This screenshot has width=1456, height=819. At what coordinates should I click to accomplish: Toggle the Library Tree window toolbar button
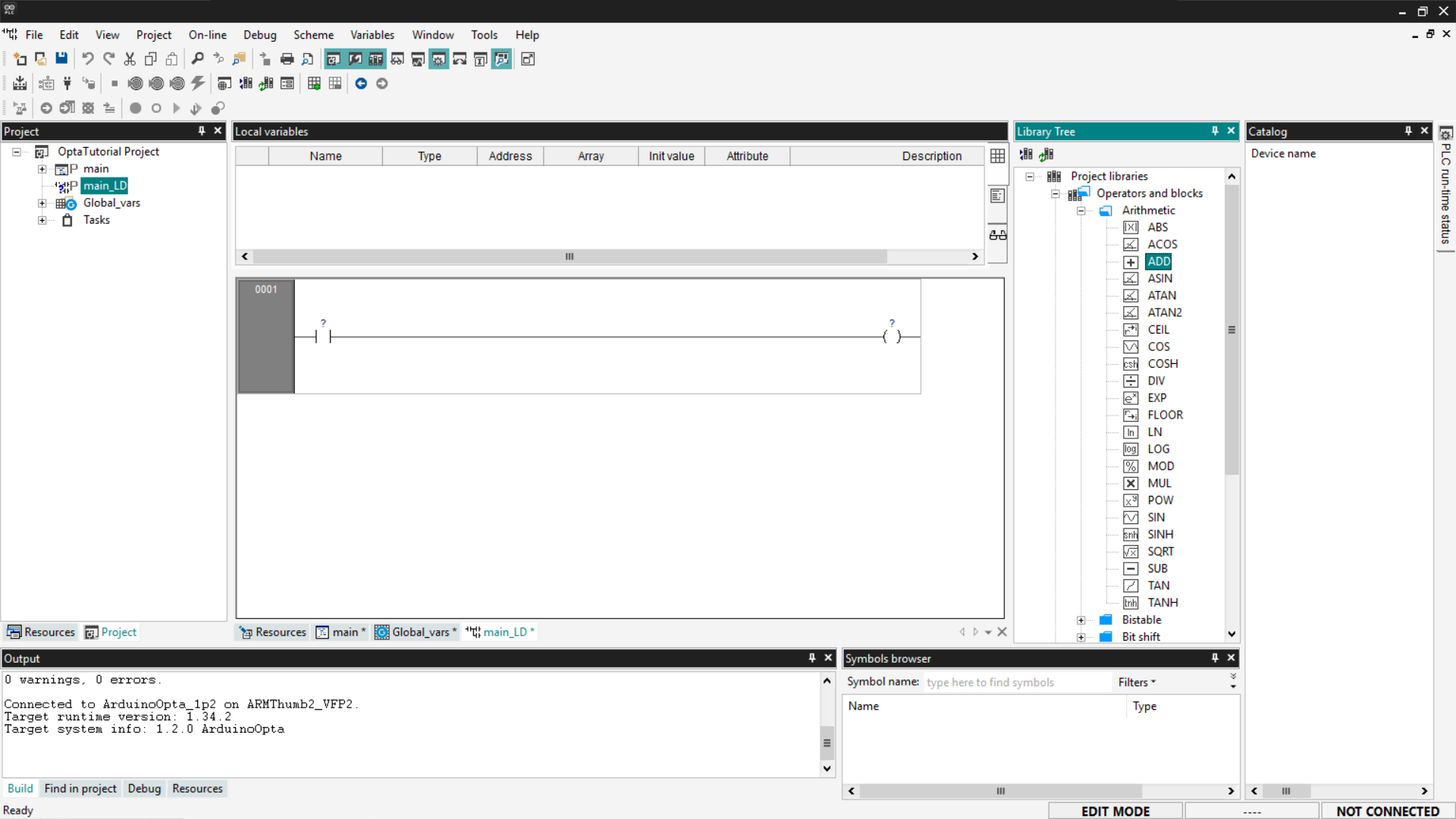[375, 58]
